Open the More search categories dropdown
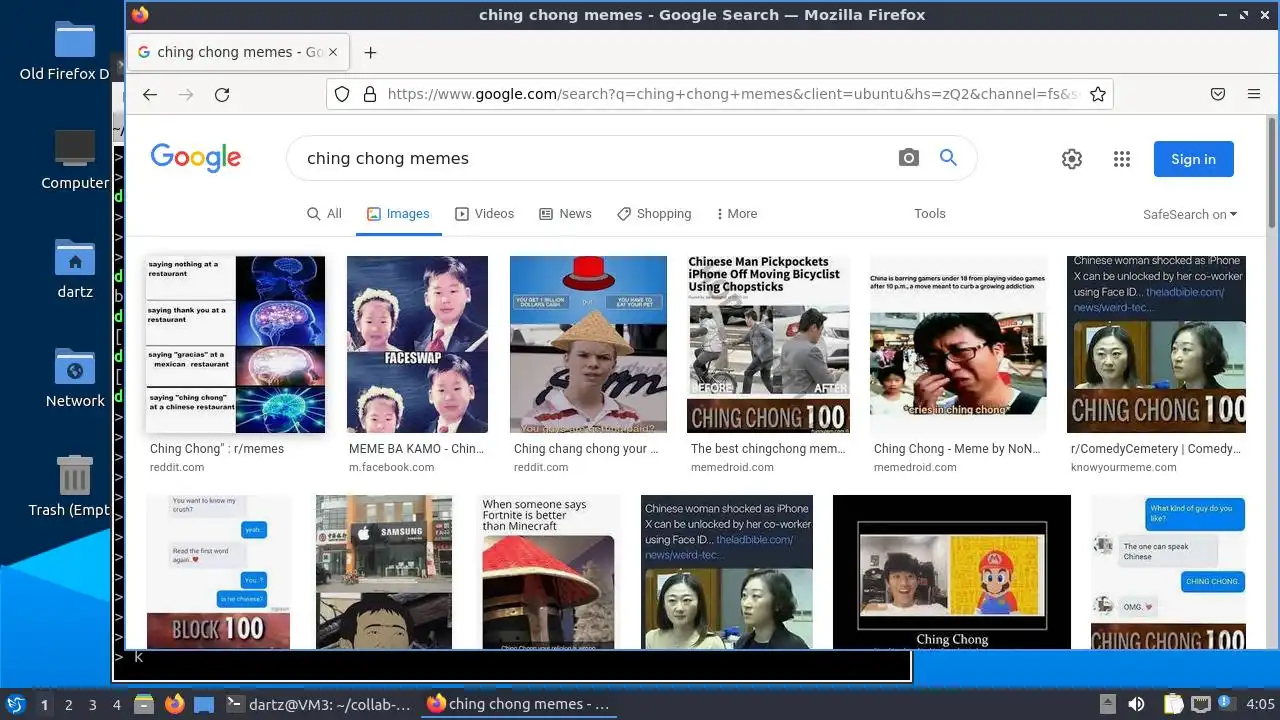The width and height of the screenshot is (1280, 720). [x=737, y=214]
